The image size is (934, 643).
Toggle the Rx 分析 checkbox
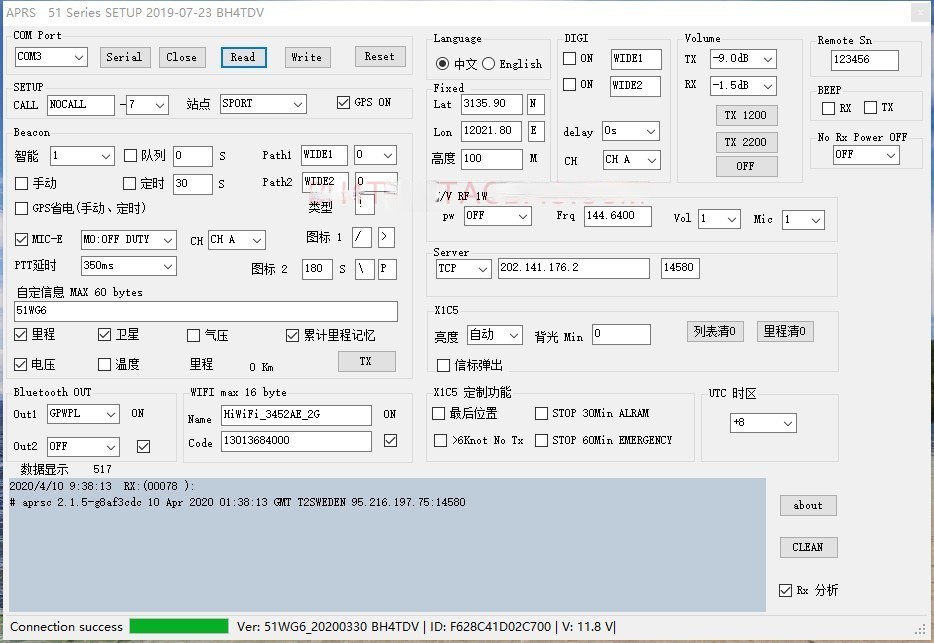click(785, 590)
